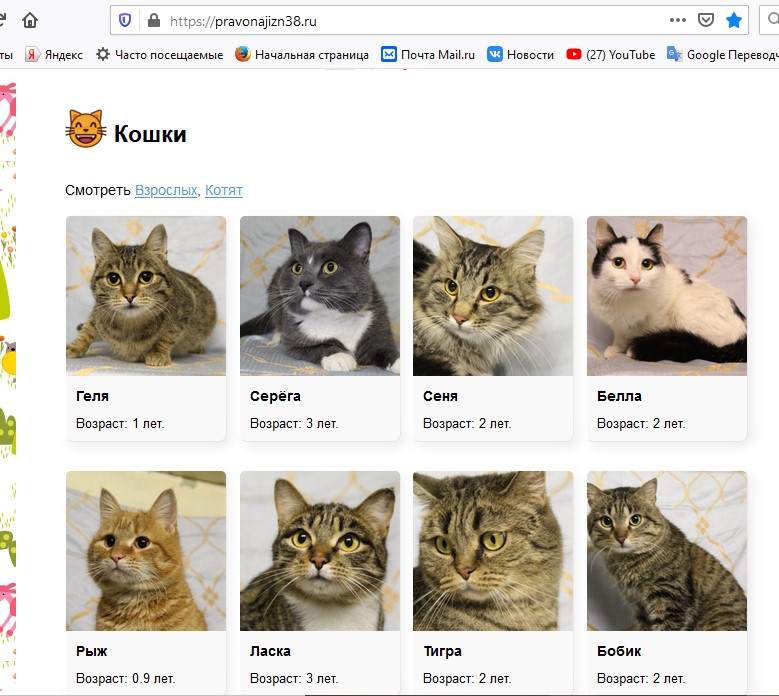Image resolution: width=779 pixels, height=696 pixels.
Task: Click the Firefox home button
Action: (30, 20)
